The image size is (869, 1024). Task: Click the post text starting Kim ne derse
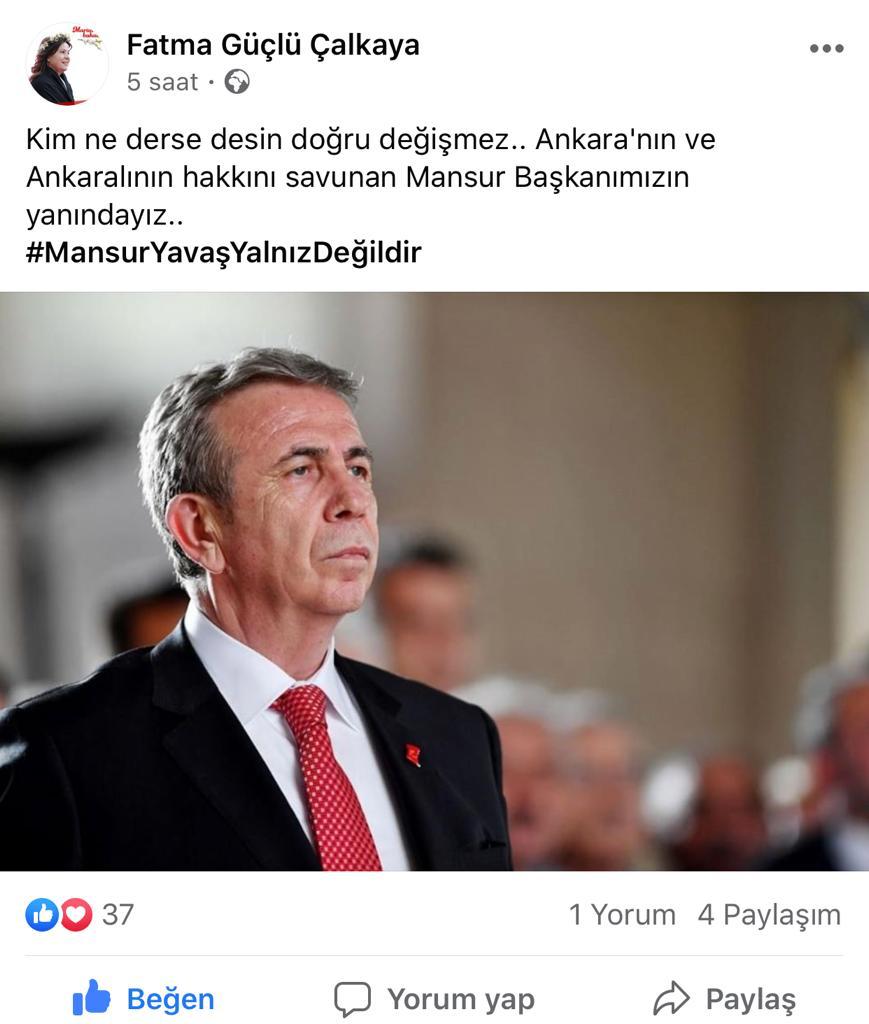coord(371,177)
